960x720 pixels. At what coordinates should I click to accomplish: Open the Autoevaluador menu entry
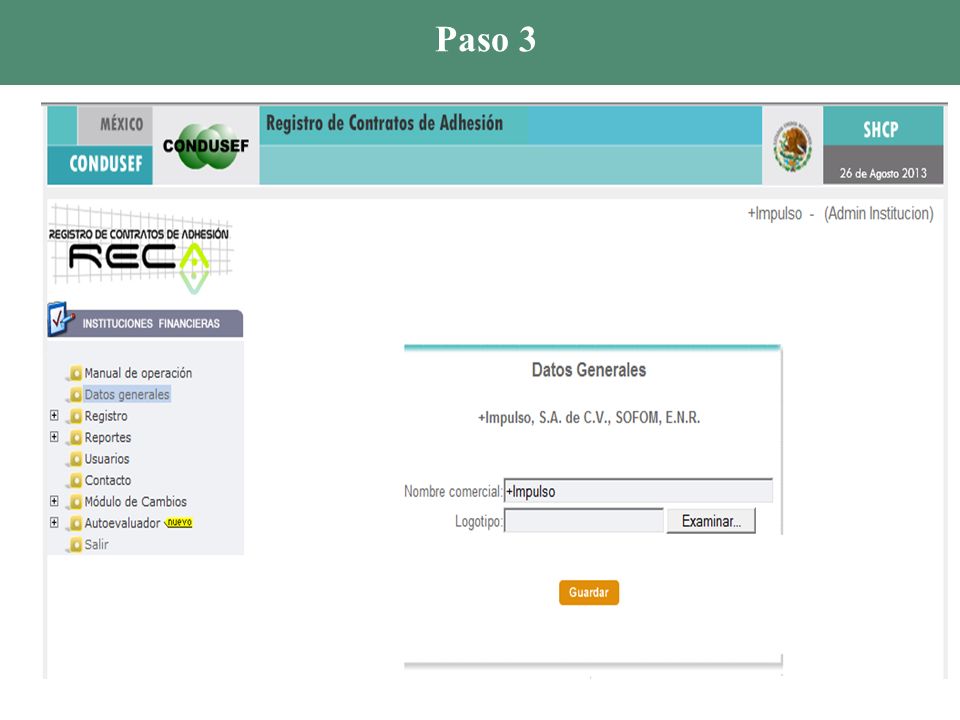(122, 523)
